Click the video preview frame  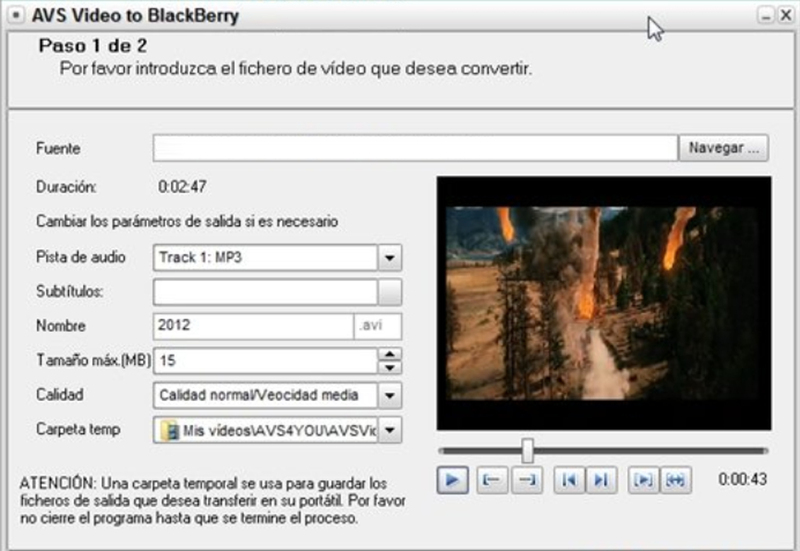tap(604, 304)
